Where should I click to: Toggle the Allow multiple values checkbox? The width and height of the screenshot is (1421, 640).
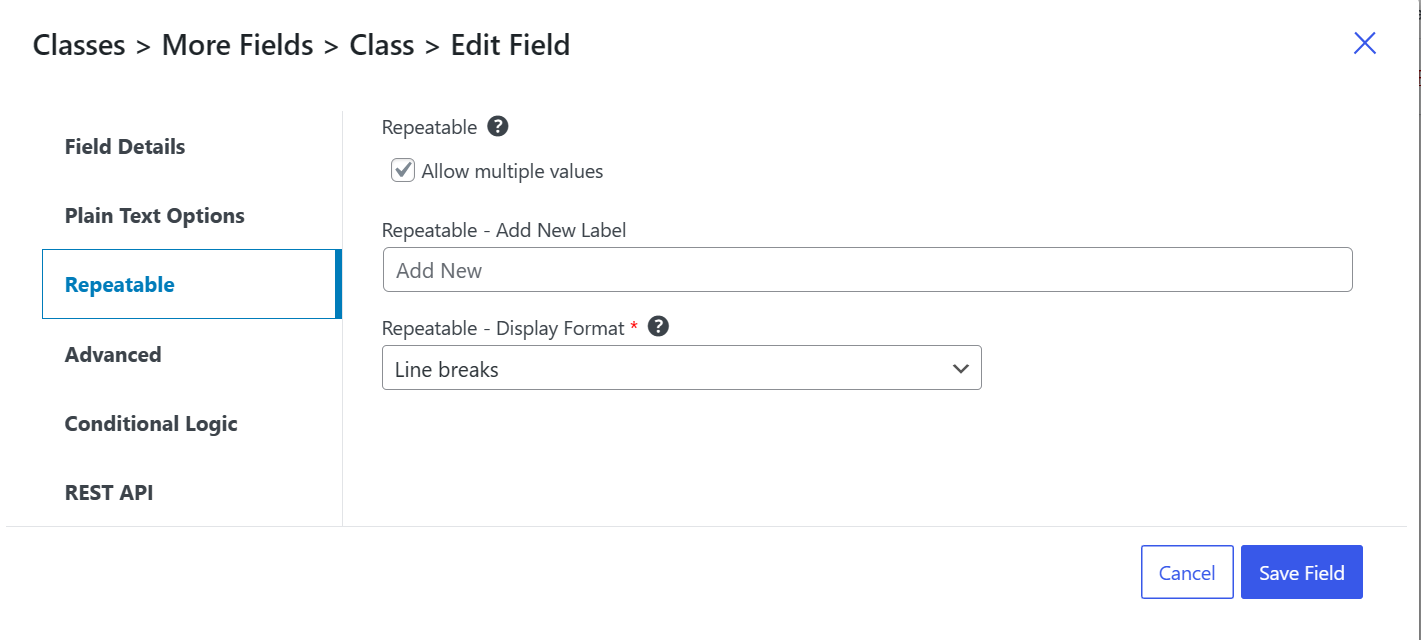(x=403, y=170)
